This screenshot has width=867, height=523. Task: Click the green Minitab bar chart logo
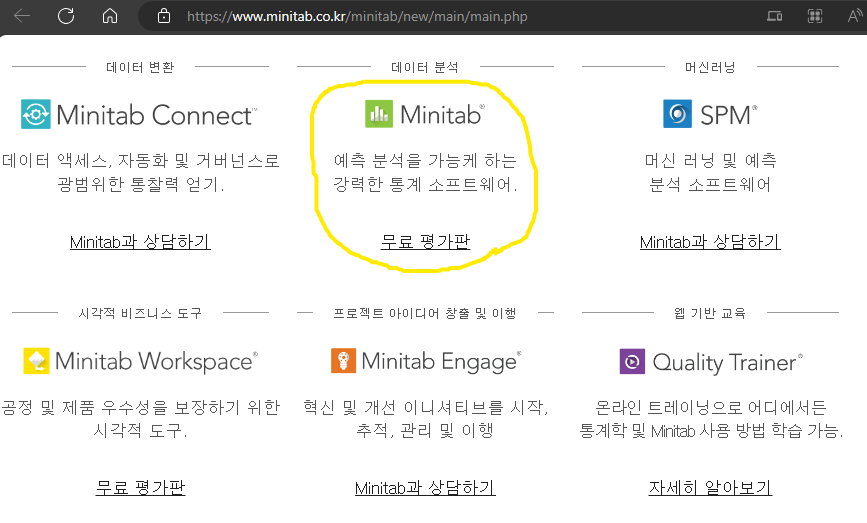pos(379,114)
